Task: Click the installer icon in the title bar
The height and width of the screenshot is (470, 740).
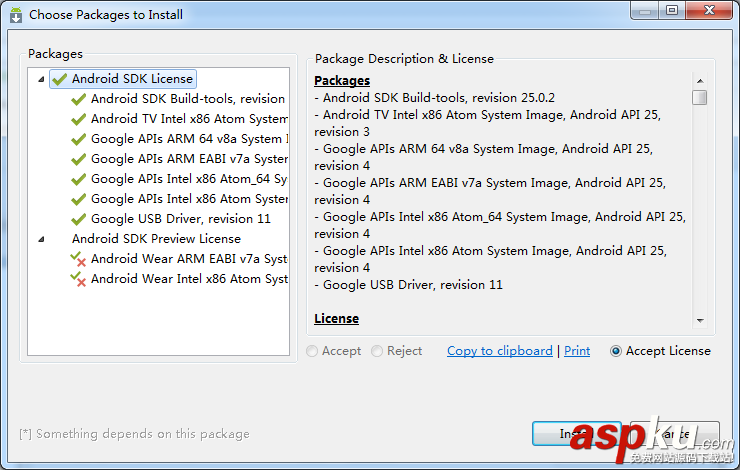Action: (15, 15)
